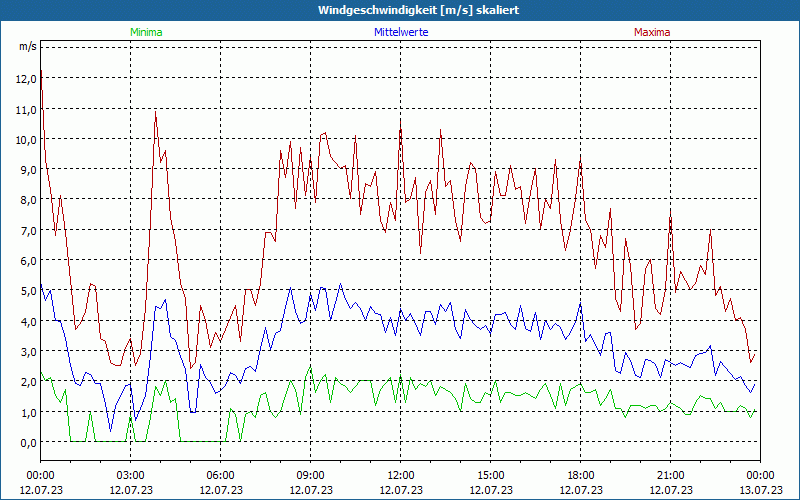Click the '06:00' time axis label
Image resolution: width=800 pixels, height=500 pixels.
click(x=220, y=476)
